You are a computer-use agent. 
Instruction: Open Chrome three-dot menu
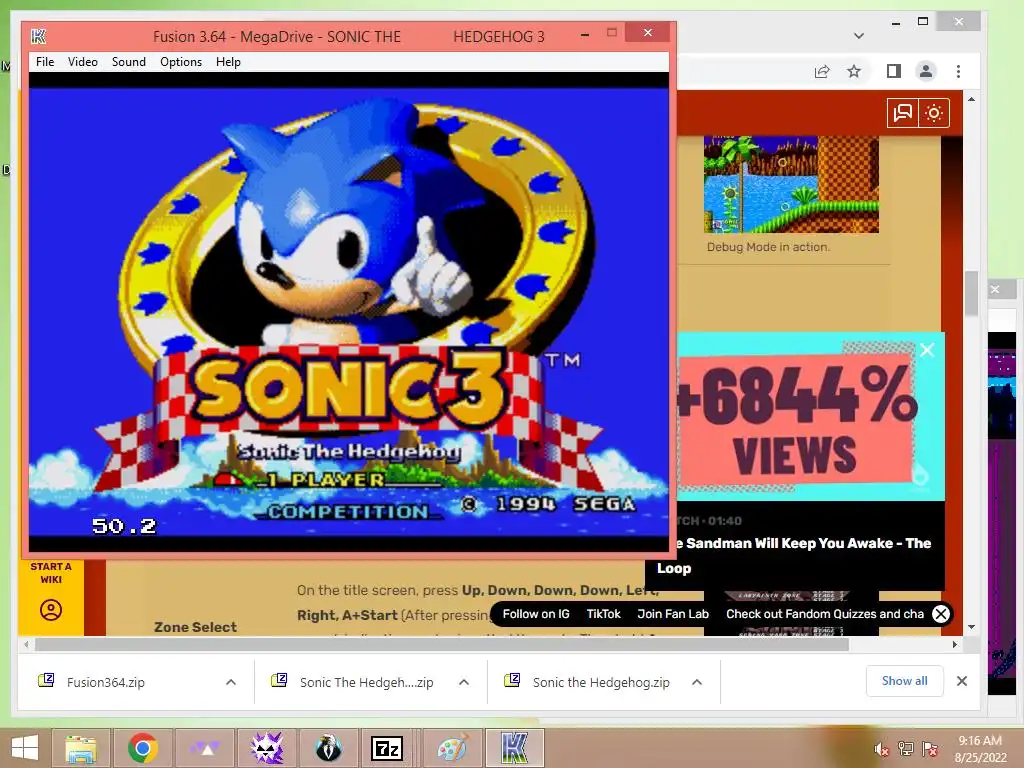958,71
